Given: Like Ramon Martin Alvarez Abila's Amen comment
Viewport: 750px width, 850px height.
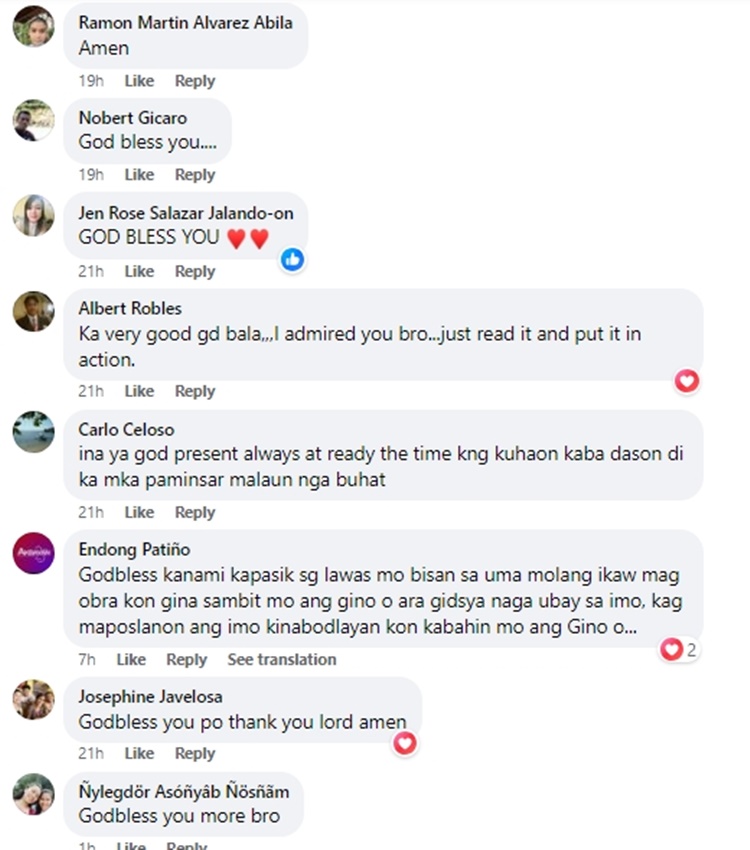Looking at the screenshot, I should click(x=139, y=81).
